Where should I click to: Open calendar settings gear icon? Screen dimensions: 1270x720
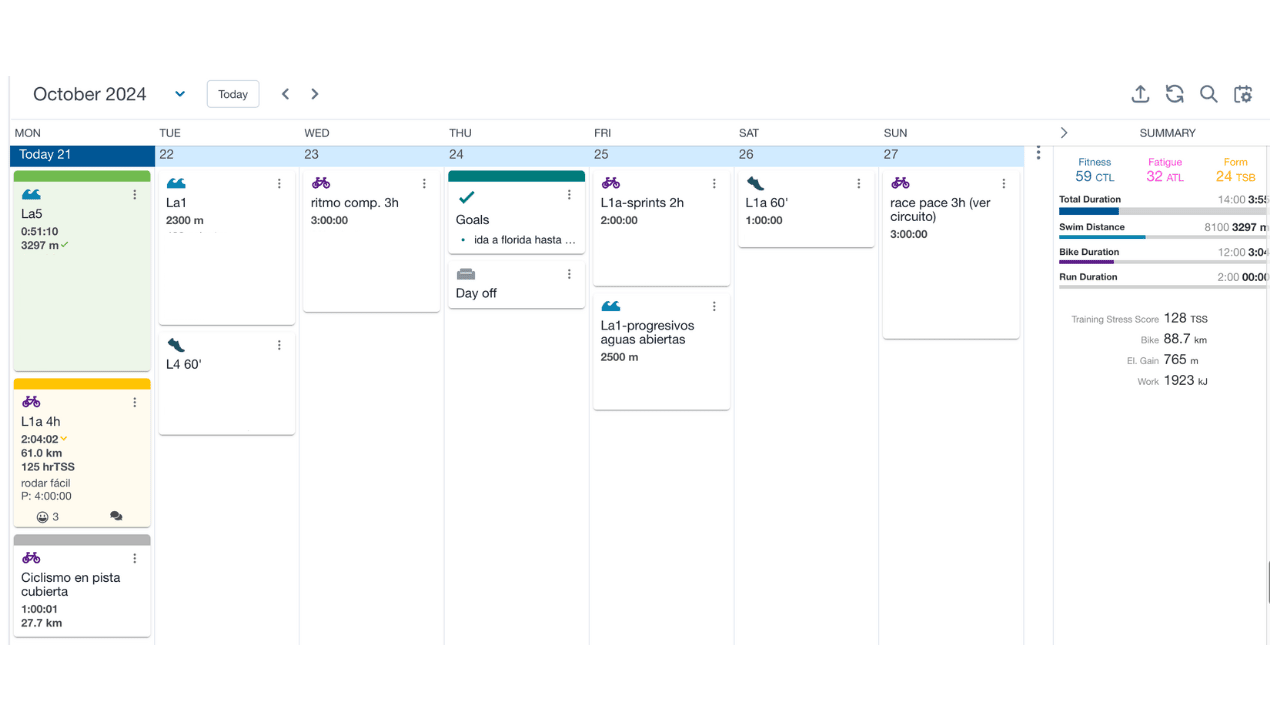click(1243, 94)
